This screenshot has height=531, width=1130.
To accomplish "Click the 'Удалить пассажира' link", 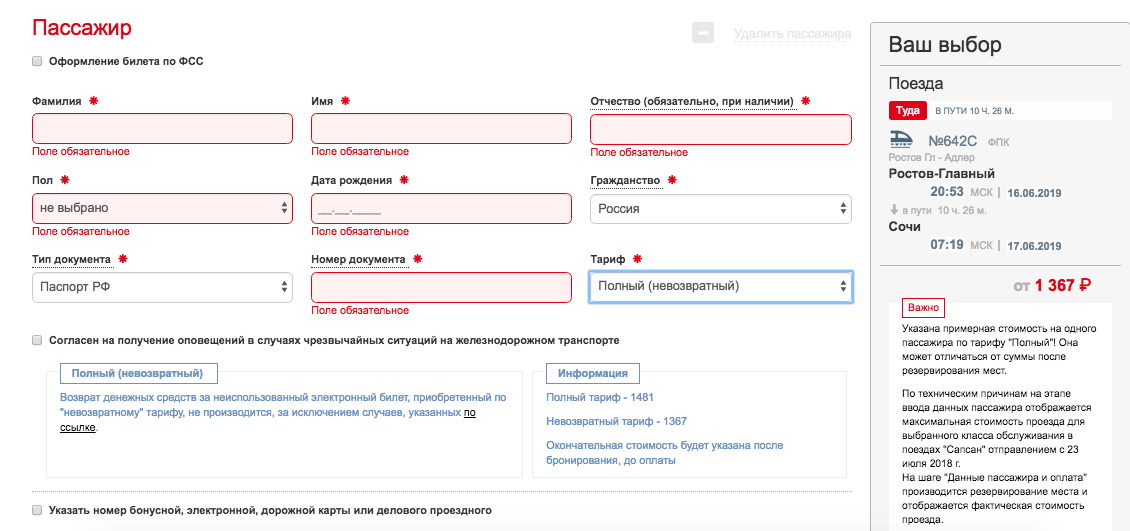I will tap(793, 34).
